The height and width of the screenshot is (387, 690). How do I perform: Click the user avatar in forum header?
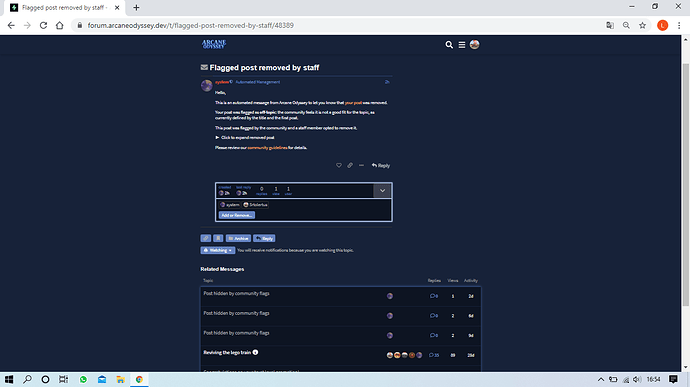(x=474, y=44)
